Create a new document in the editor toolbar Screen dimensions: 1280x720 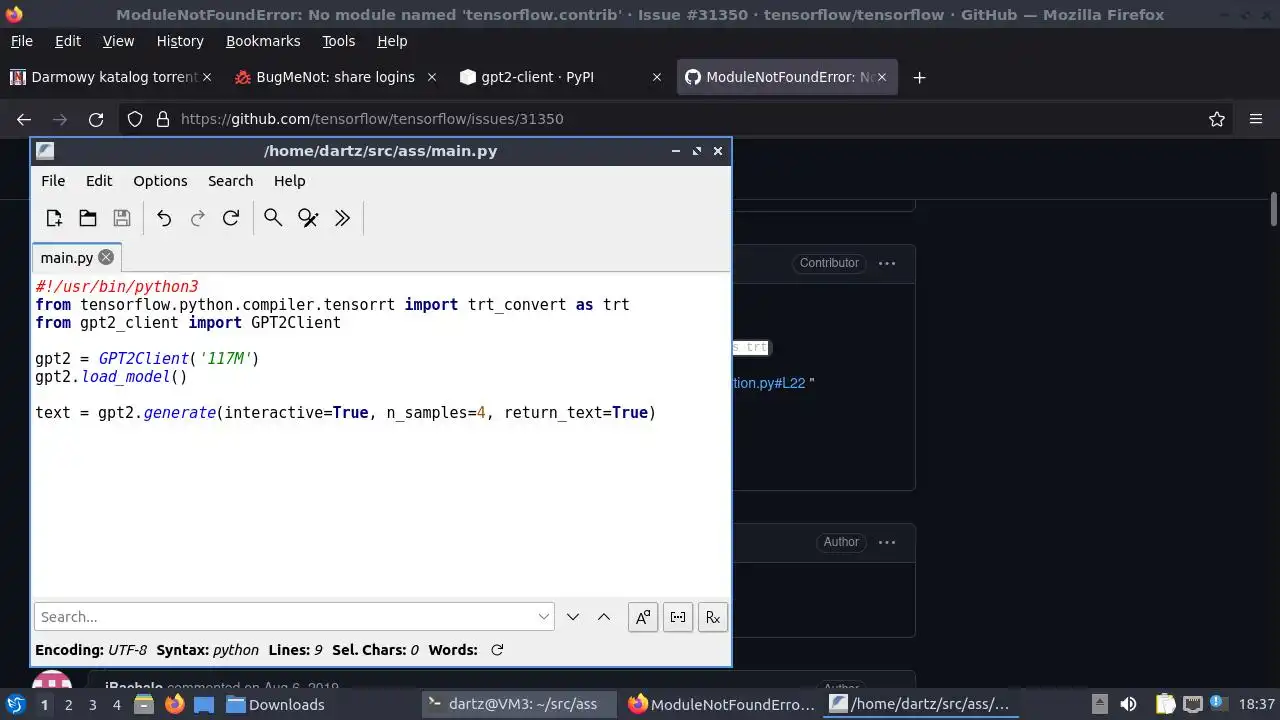(54, 218)
